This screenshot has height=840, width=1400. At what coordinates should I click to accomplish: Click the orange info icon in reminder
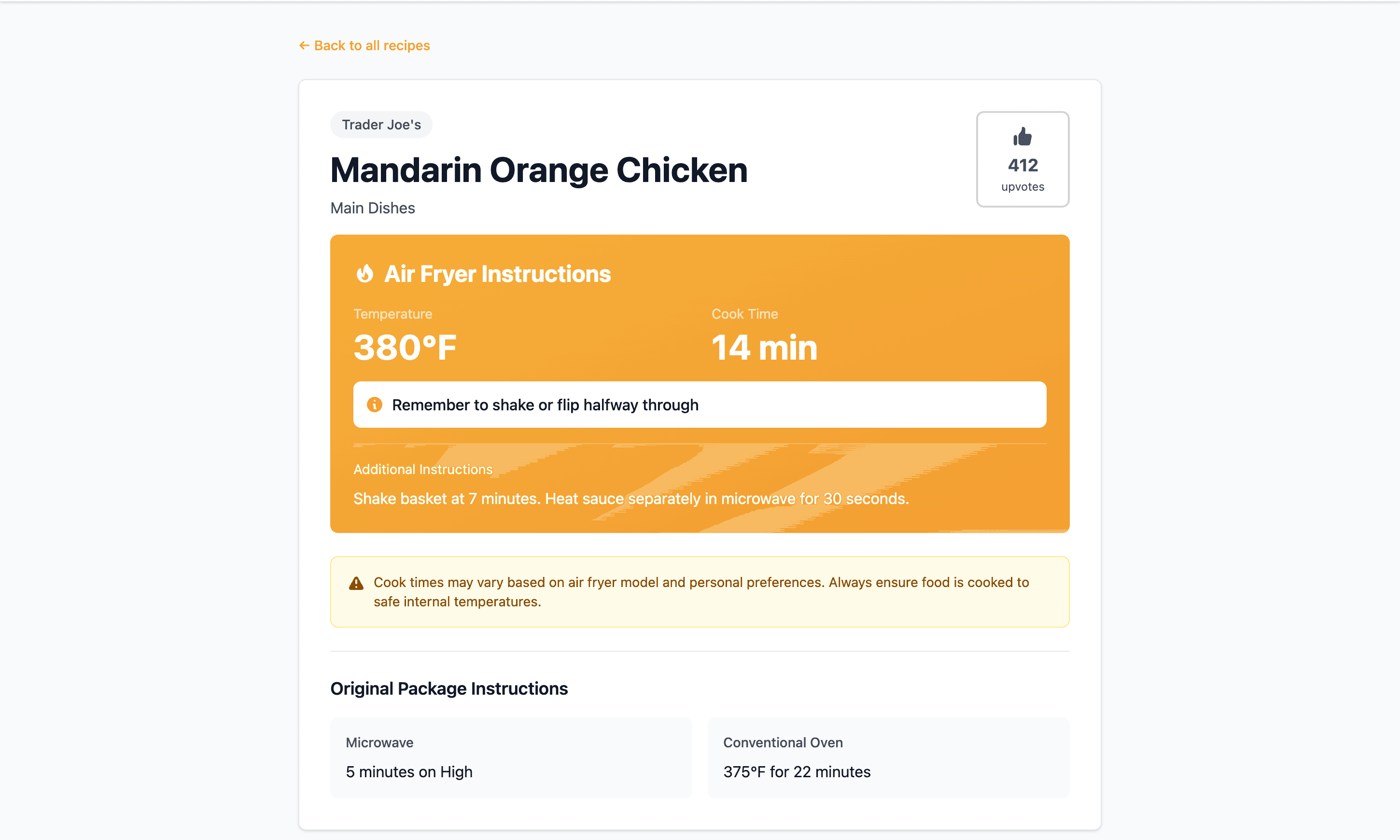[374, 404]
